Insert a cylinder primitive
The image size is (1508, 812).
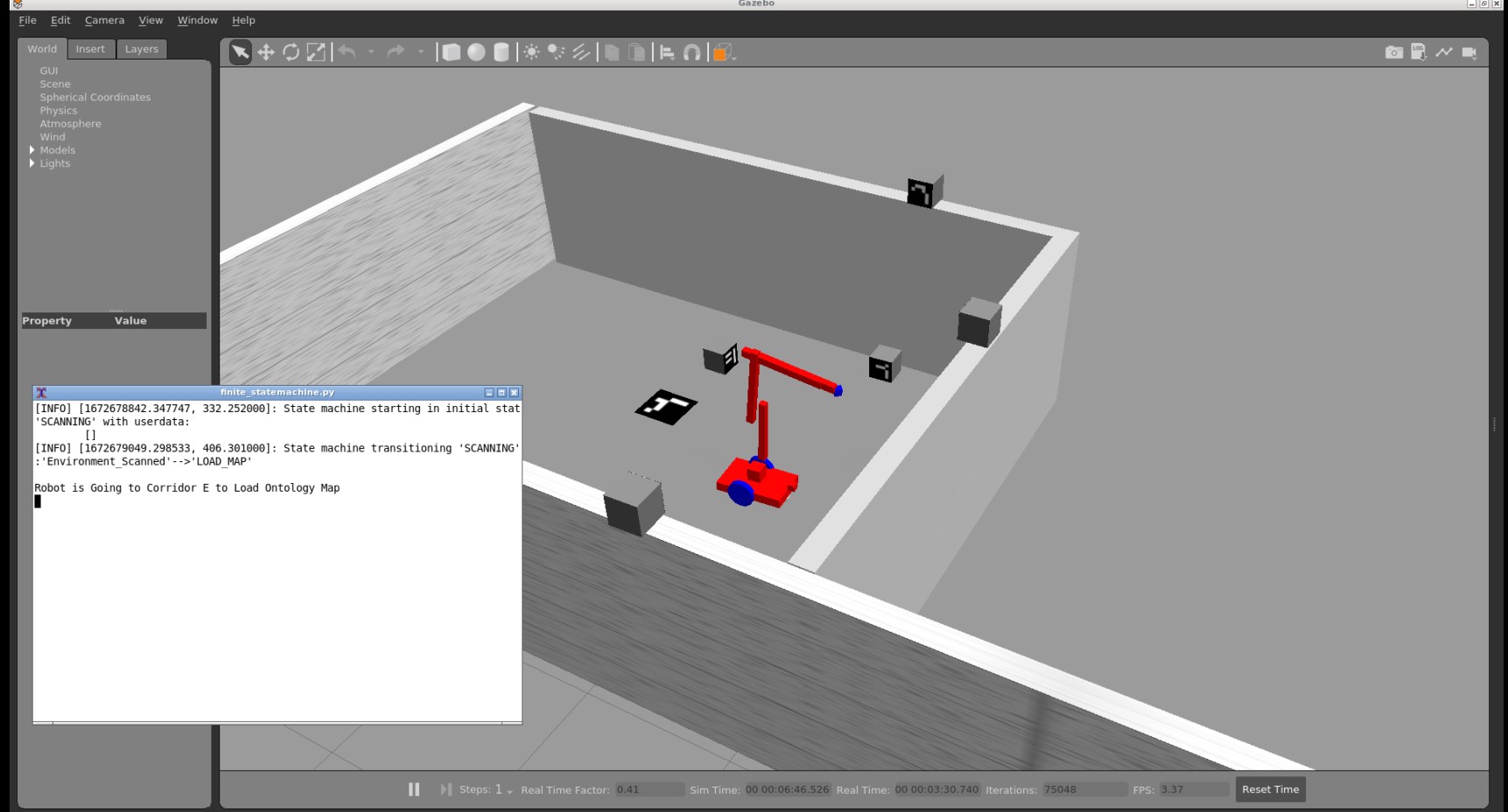coord(501,52)
